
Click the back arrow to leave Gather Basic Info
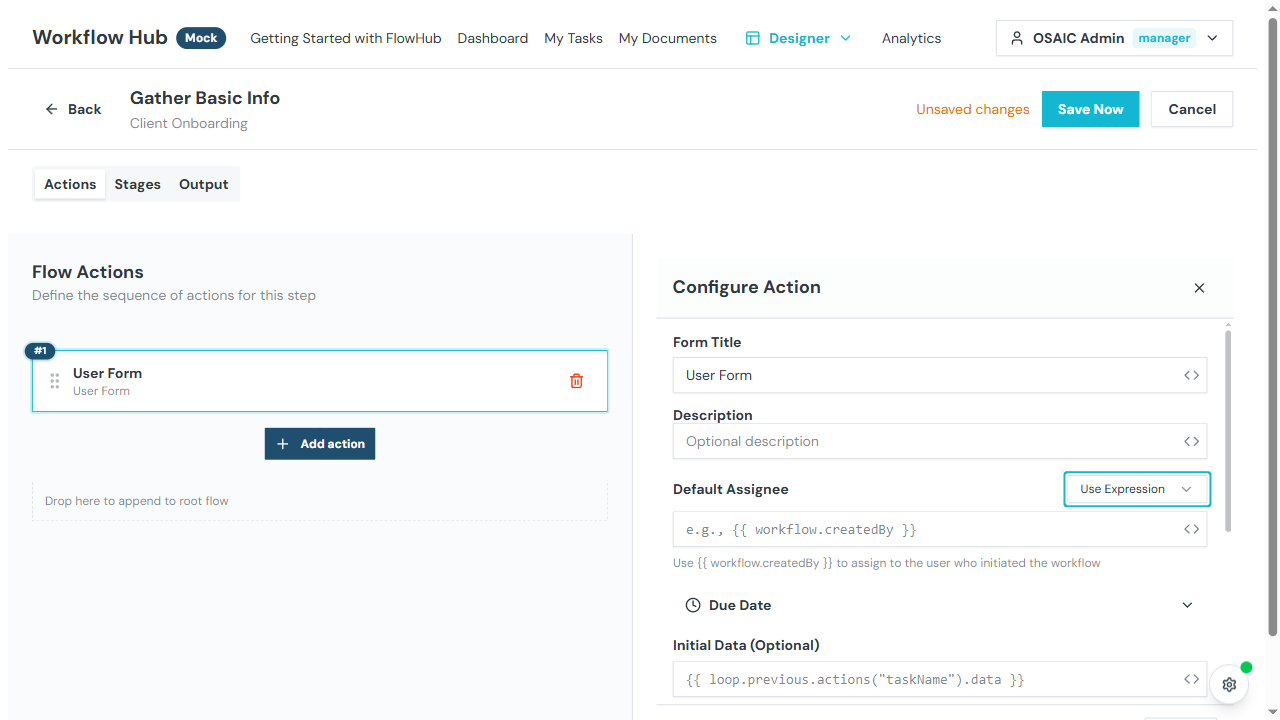(51, 109)
